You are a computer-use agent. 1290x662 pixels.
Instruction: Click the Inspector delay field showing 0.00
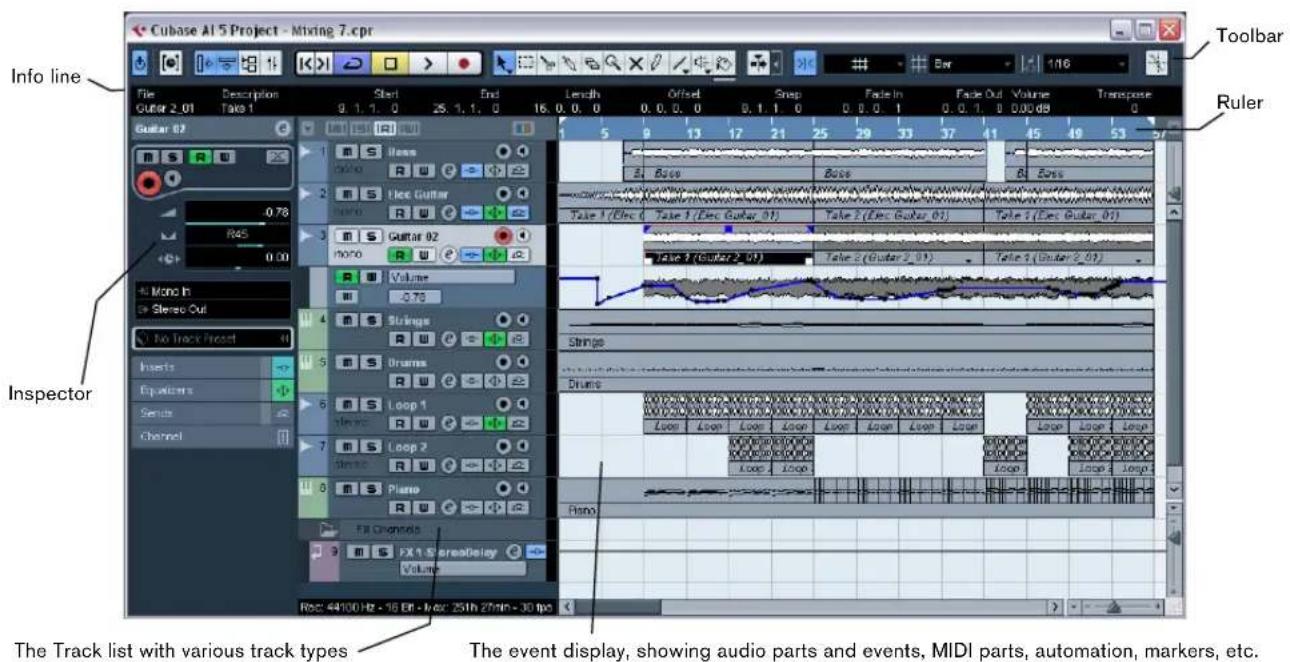(238, 256)
